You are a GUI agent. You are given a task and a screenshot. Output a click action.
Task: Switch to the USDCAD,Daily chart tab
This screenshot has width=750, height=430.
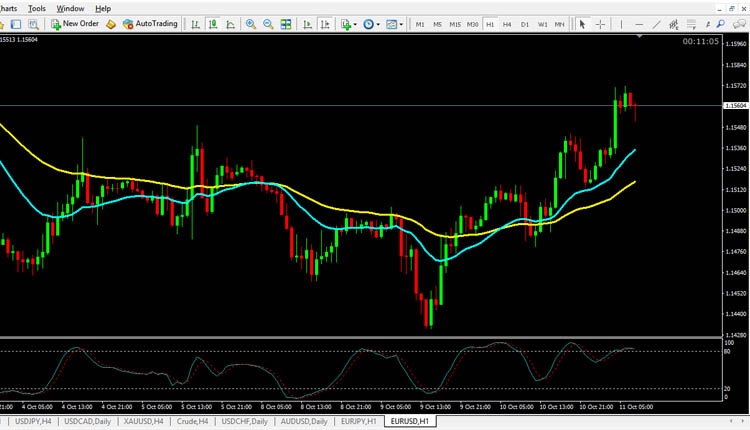[88, 421]
